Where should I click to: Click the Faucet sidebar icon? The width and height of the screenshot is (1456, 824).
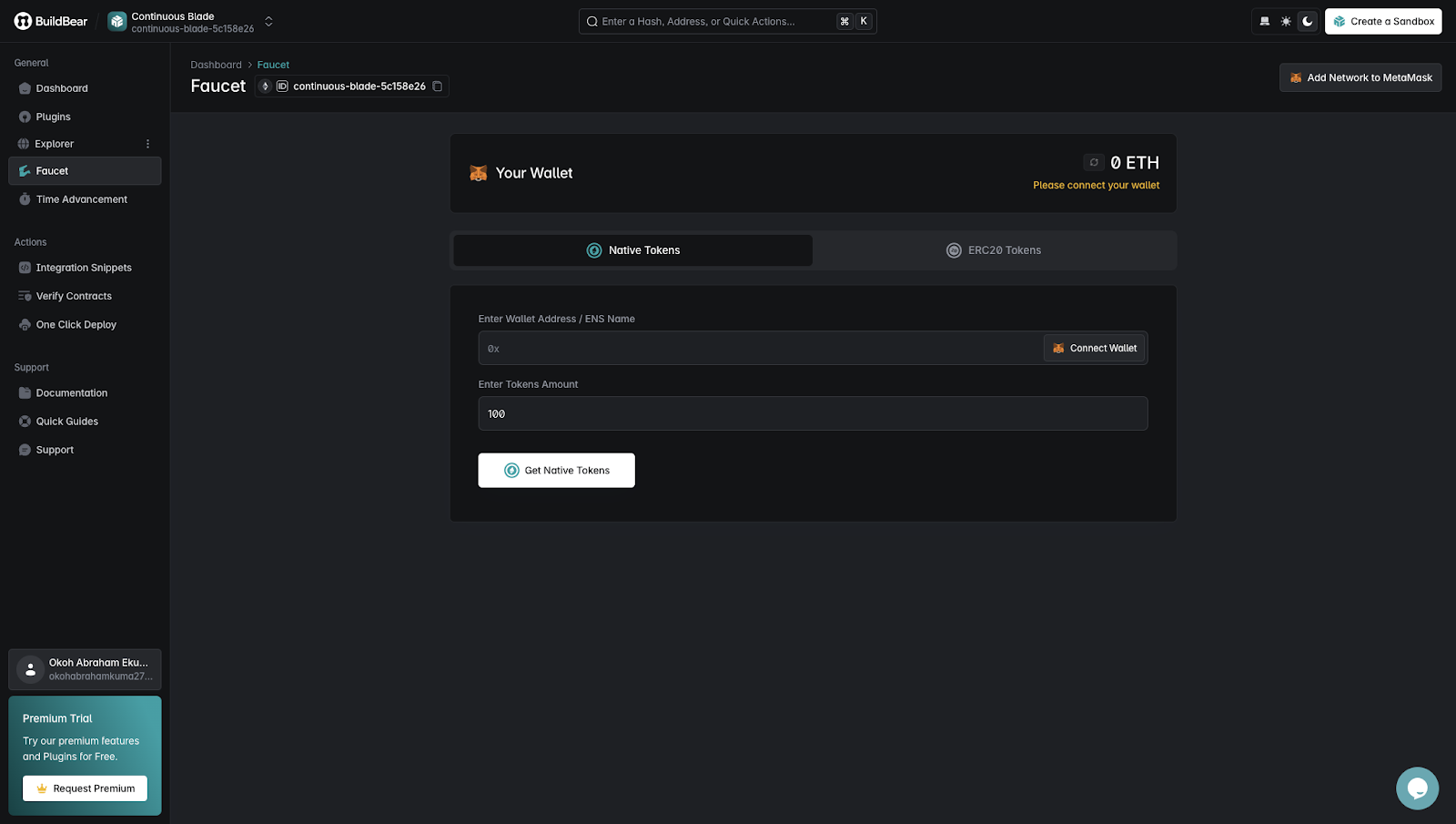pos(25,171)
